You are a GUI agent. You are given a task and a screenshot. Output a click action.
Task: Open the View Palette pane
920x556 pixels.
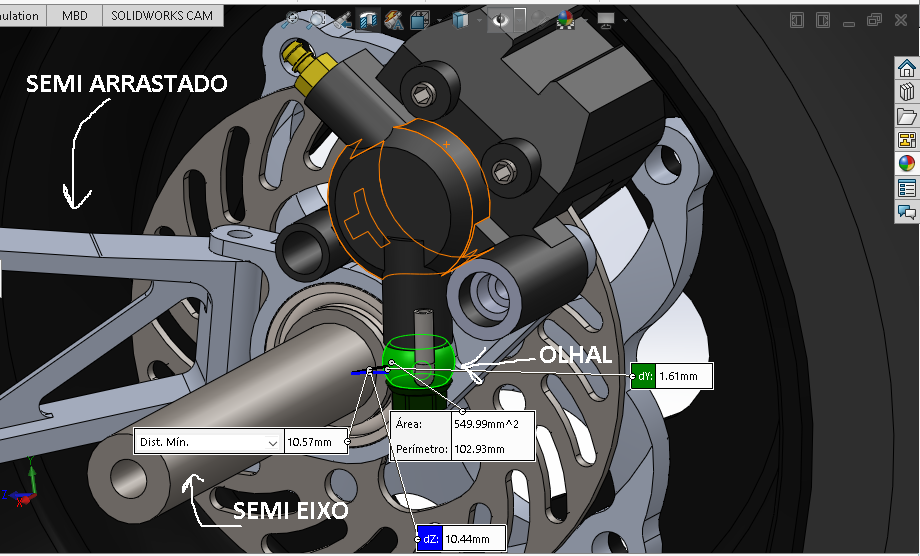(907, 140)
